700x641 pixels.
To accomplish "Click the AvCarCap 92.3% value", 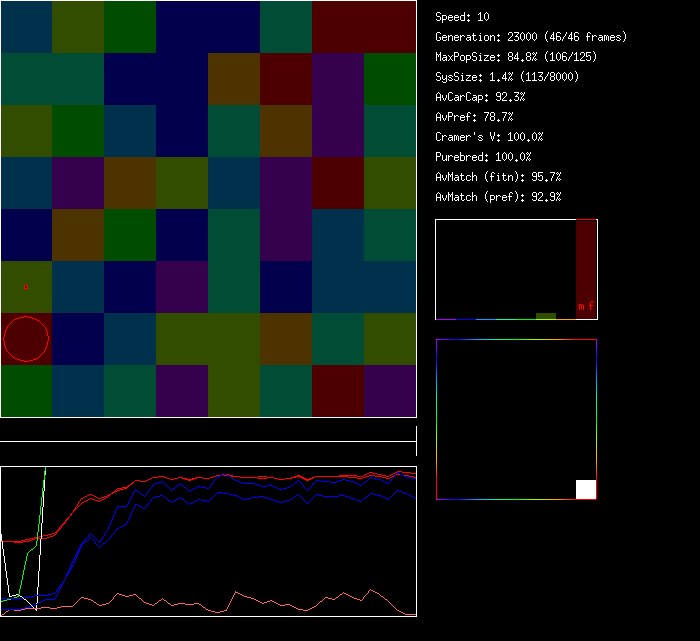I will 481,97.
